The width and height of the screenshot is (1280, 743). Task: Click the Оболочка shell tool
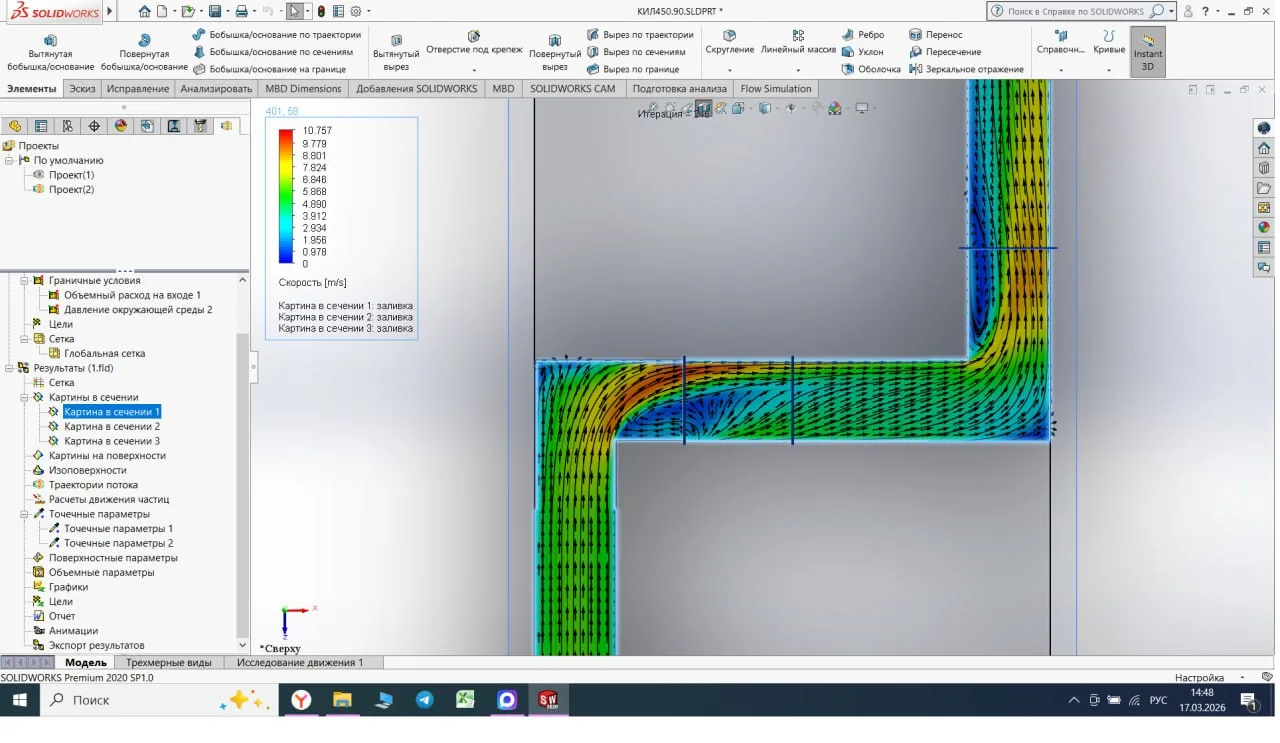pos(870,69)
